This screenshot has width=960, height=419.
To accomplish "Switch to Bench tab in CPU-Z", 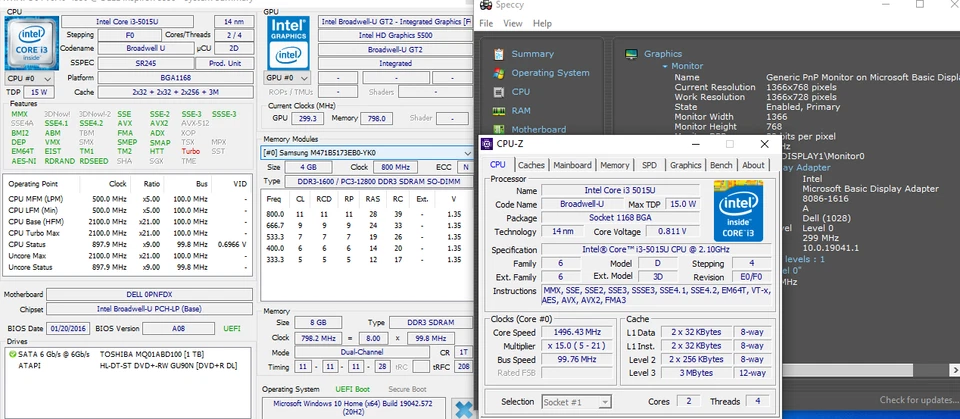I will pyautogui.click(x=721, y=165).
